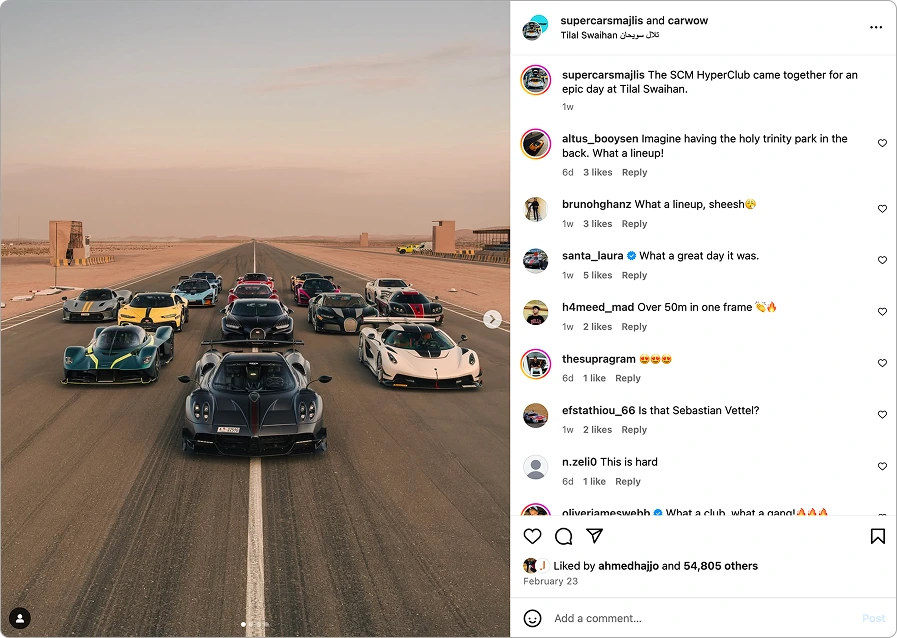Reply to efstathiou_66's comment
897x638 pixels.
pyautogui.click(x=634, y=430)
